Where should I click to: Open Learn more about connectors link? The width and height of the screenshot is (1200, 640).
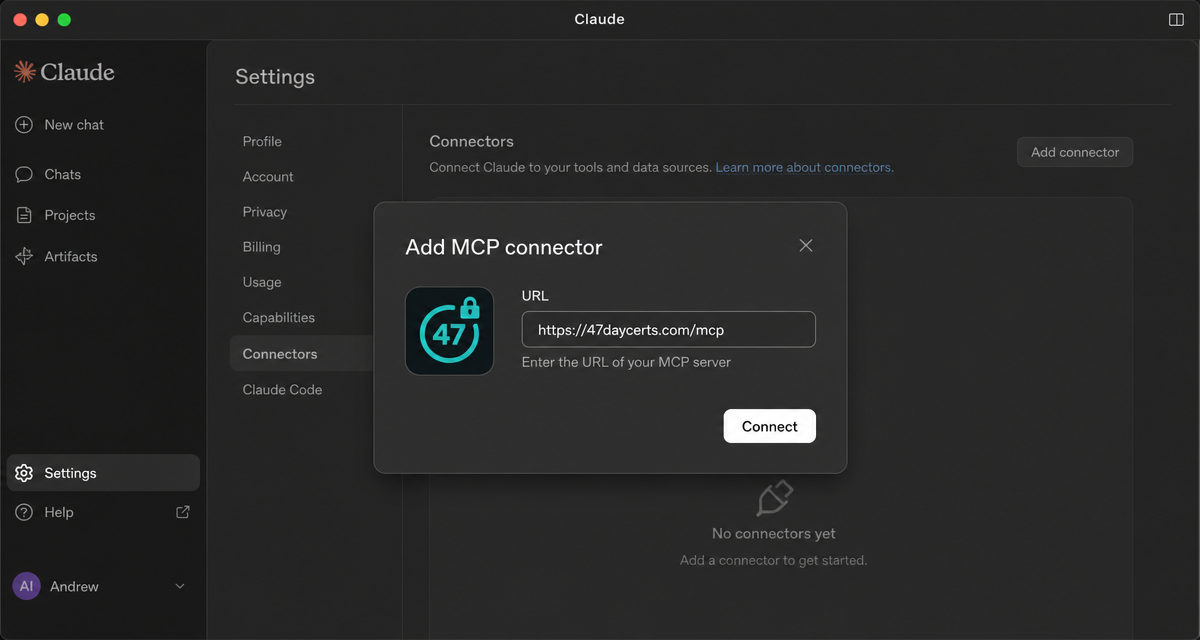(x=804, y=167)
